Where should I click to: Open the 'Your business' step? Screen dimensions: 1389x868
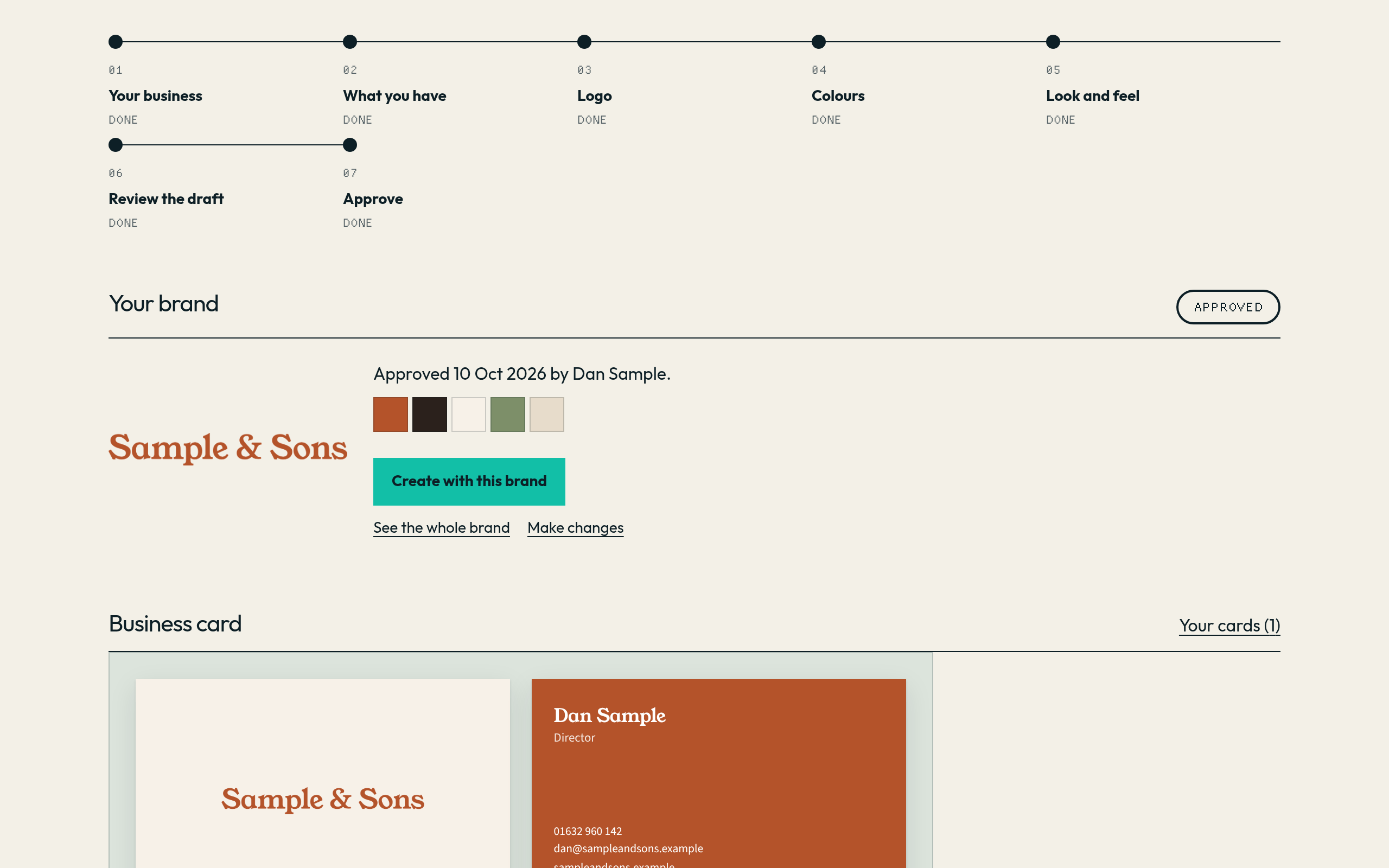[x=155, y=96]
